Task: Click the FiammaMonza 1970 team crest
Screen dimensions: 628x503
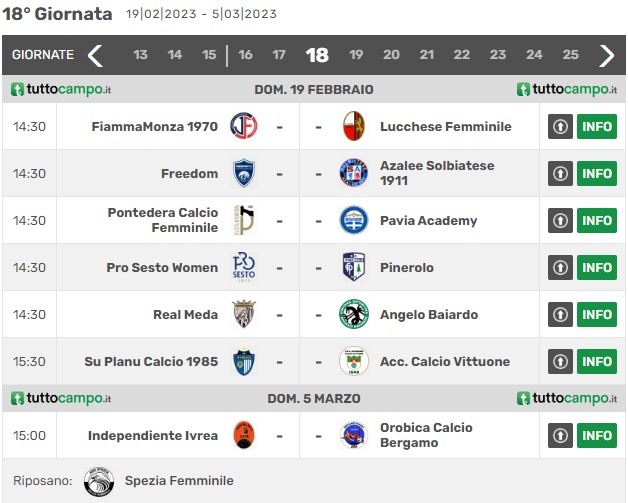Action: 244,126
